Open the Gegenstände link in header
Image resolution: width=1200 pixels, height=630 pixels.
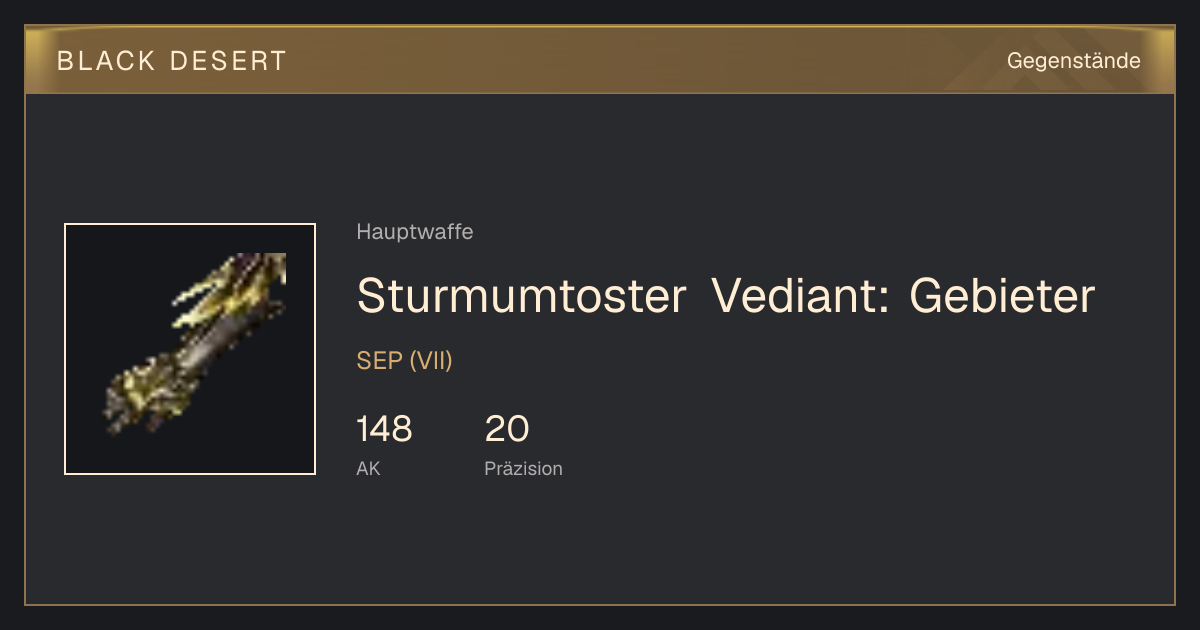point(1073,61)
